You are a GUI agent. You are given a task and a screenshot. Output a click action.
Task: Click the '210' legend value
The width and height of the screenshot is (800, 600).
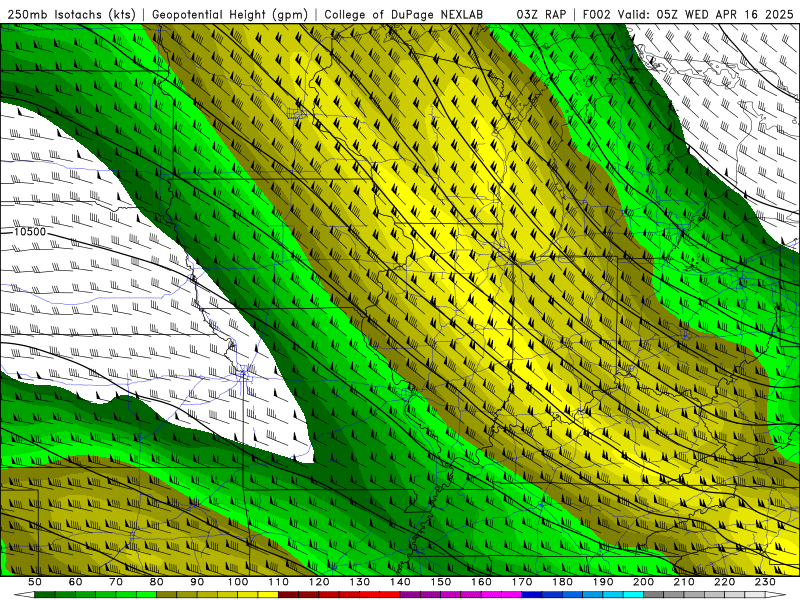click(x=684, y=582)
